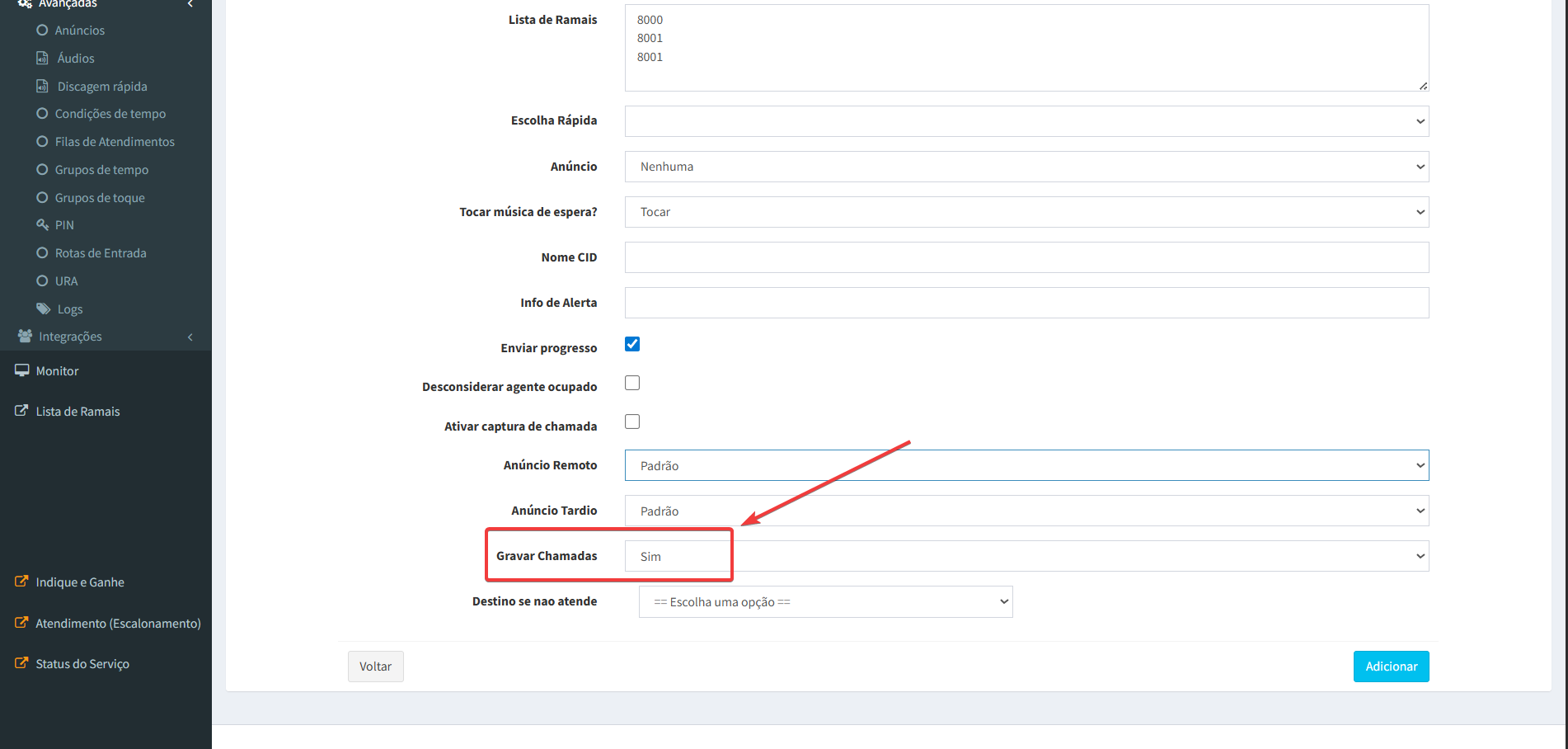Open Filas de Atendimentos menu item
Screen dimensions: 1568x749
click(115, 142)
